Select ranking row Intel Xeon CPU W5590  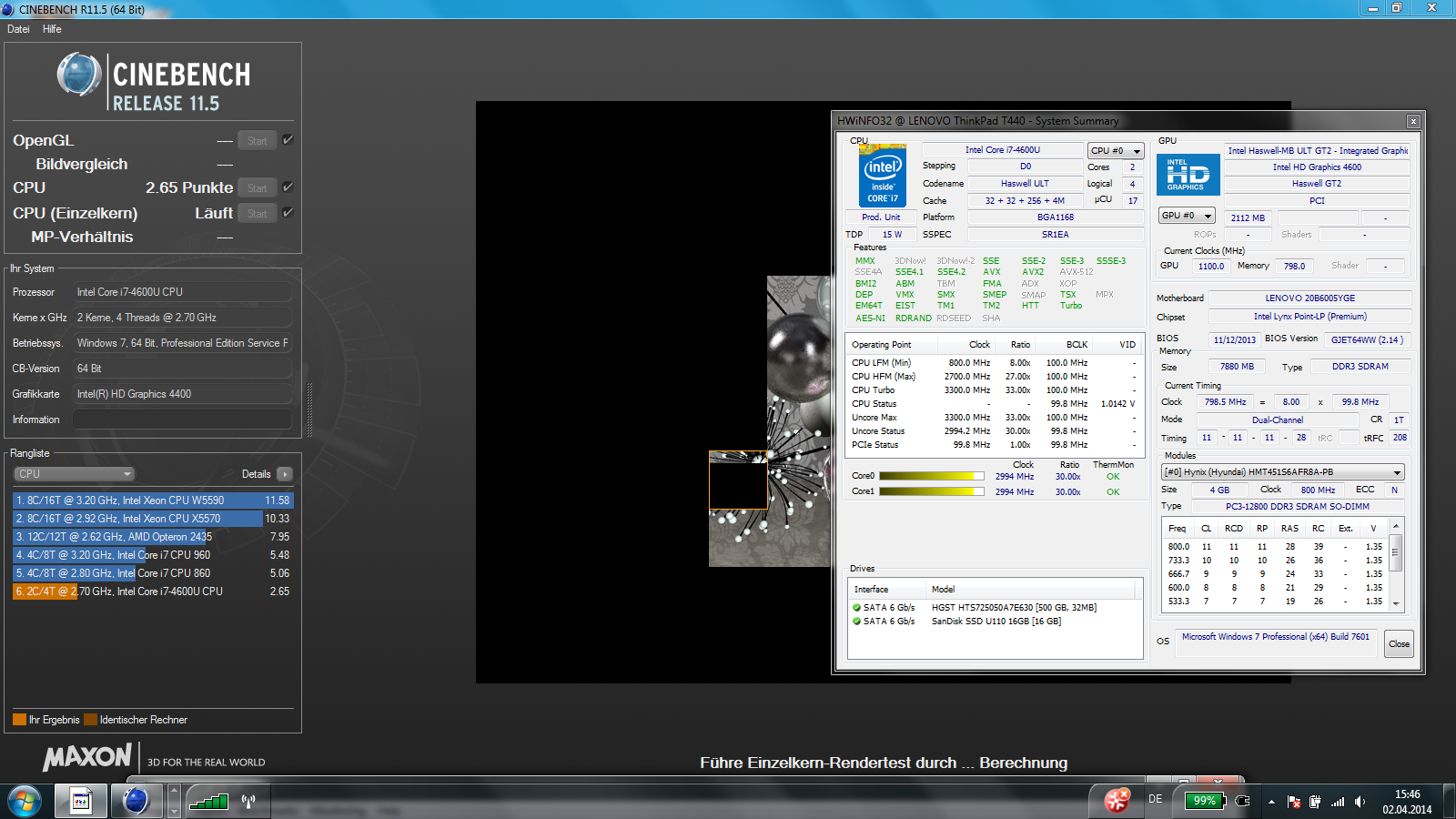pos(153,500)
